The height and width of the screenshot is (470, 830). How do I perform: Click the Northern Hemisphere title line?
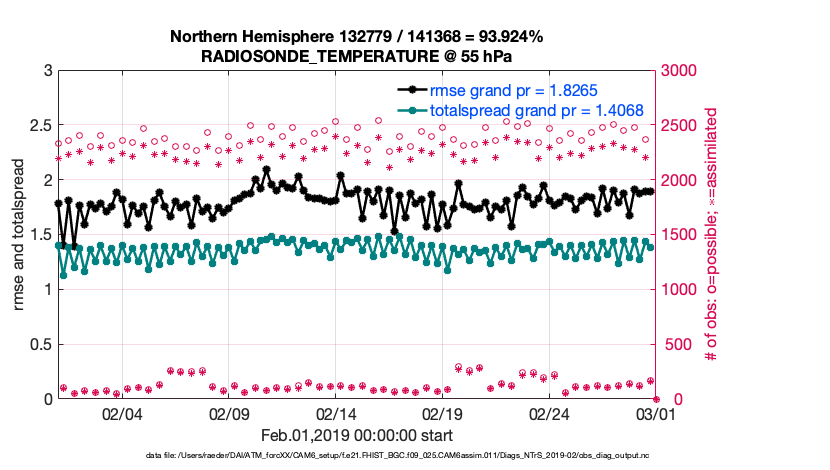tap(356, 37)
